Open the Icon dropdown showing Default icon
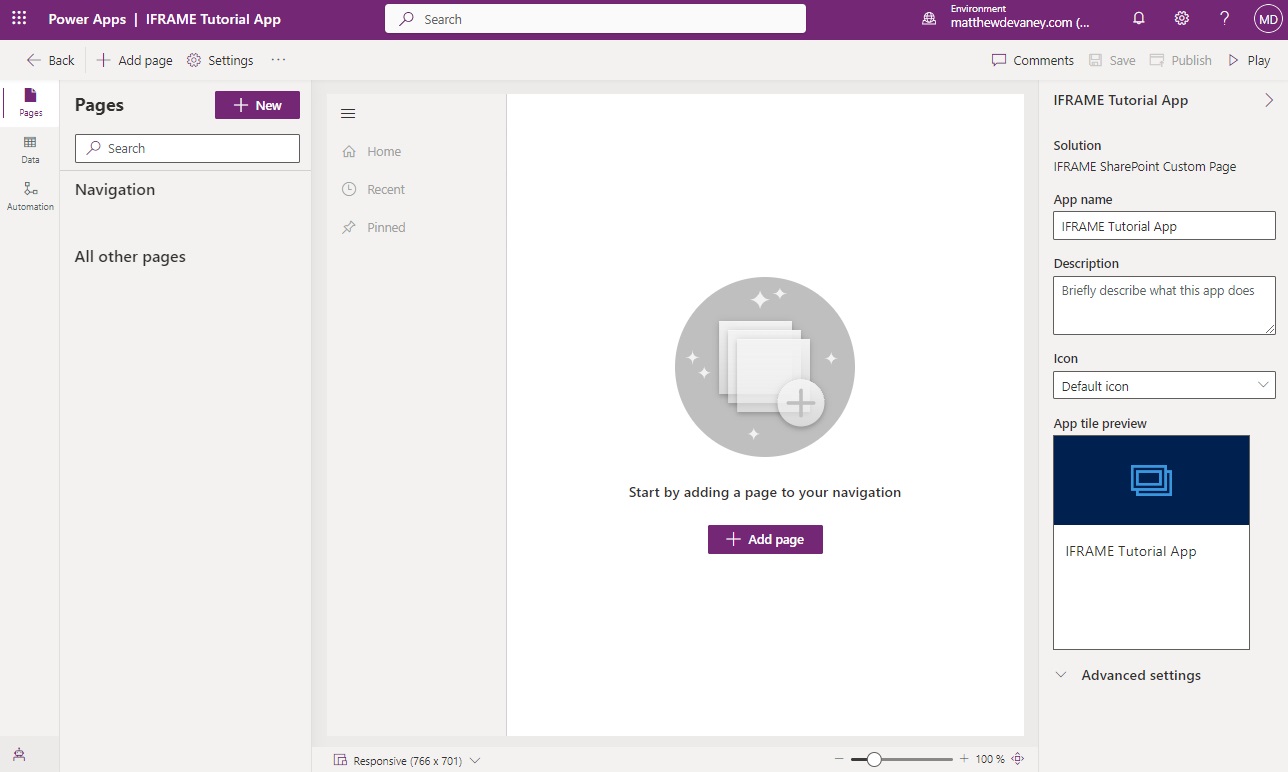The height and width of the screenshot is (772, 1288). pos(1164,386)
